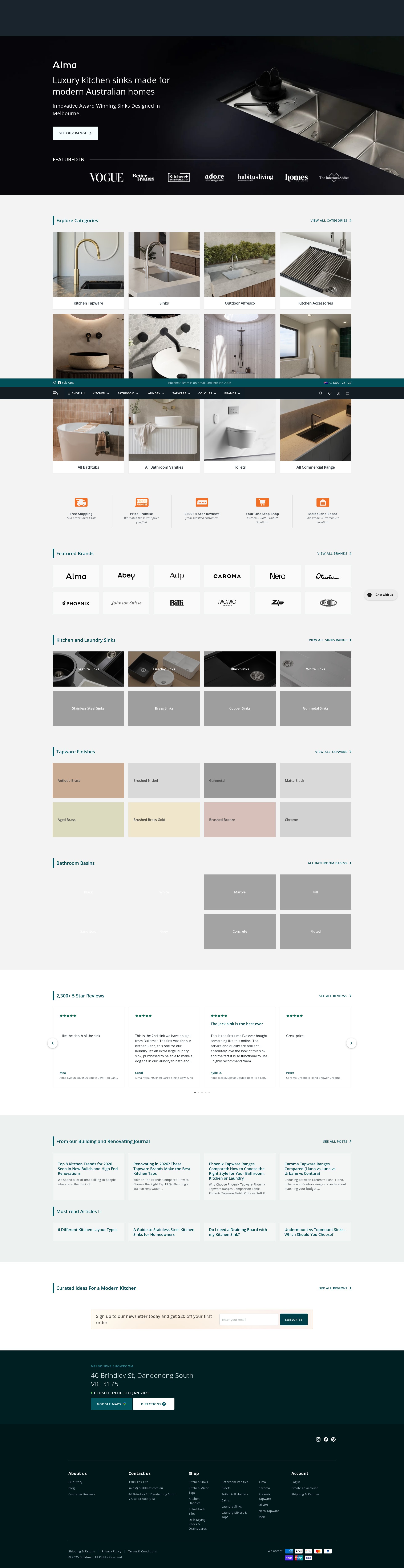Expand the Brands dropdown menu
This screenshot has width=404, height=1568.
233,393
